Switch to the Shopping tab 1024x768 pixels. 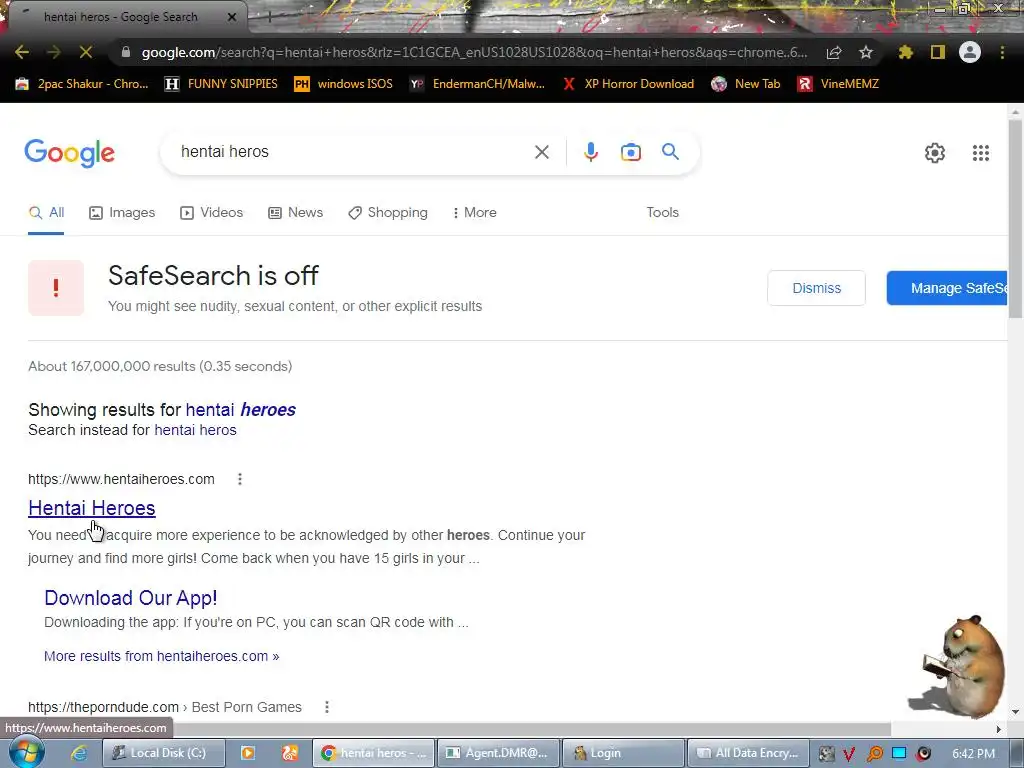pos(388,213)
